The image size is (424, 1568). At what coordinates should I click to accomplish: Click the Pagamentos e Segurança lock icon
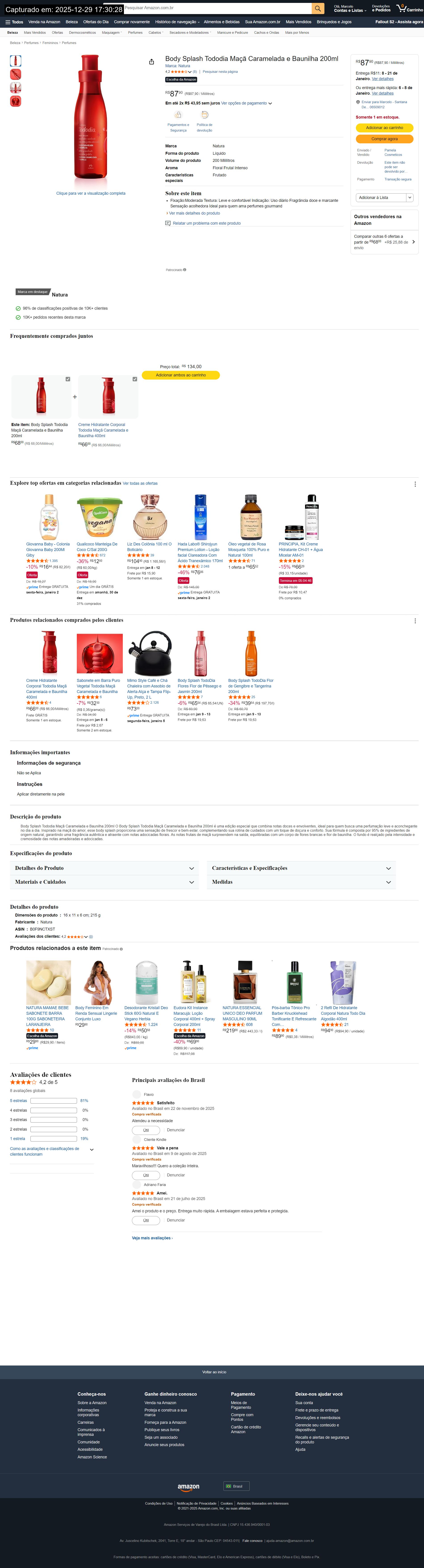[x=178, y=115]
